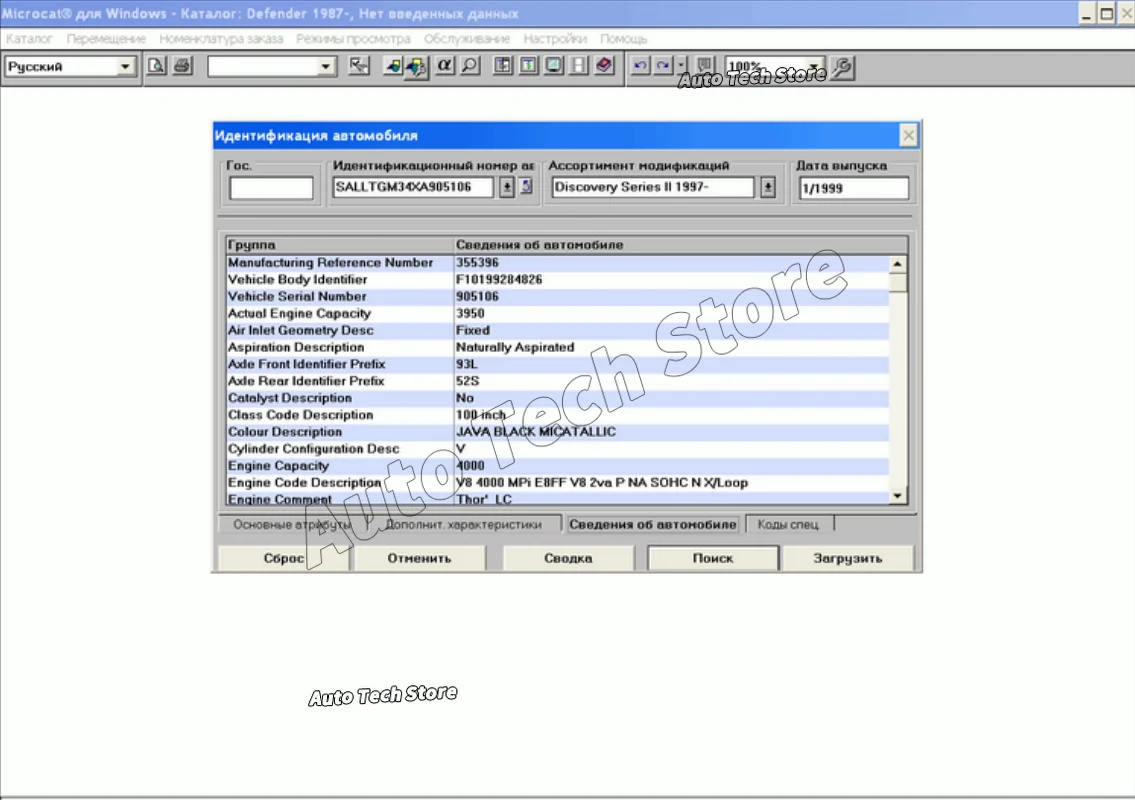Click the VIN field SALLTGM34XA905106
Image resolution: width=1135 pixels, height=800 pixels.
[413, 187]
